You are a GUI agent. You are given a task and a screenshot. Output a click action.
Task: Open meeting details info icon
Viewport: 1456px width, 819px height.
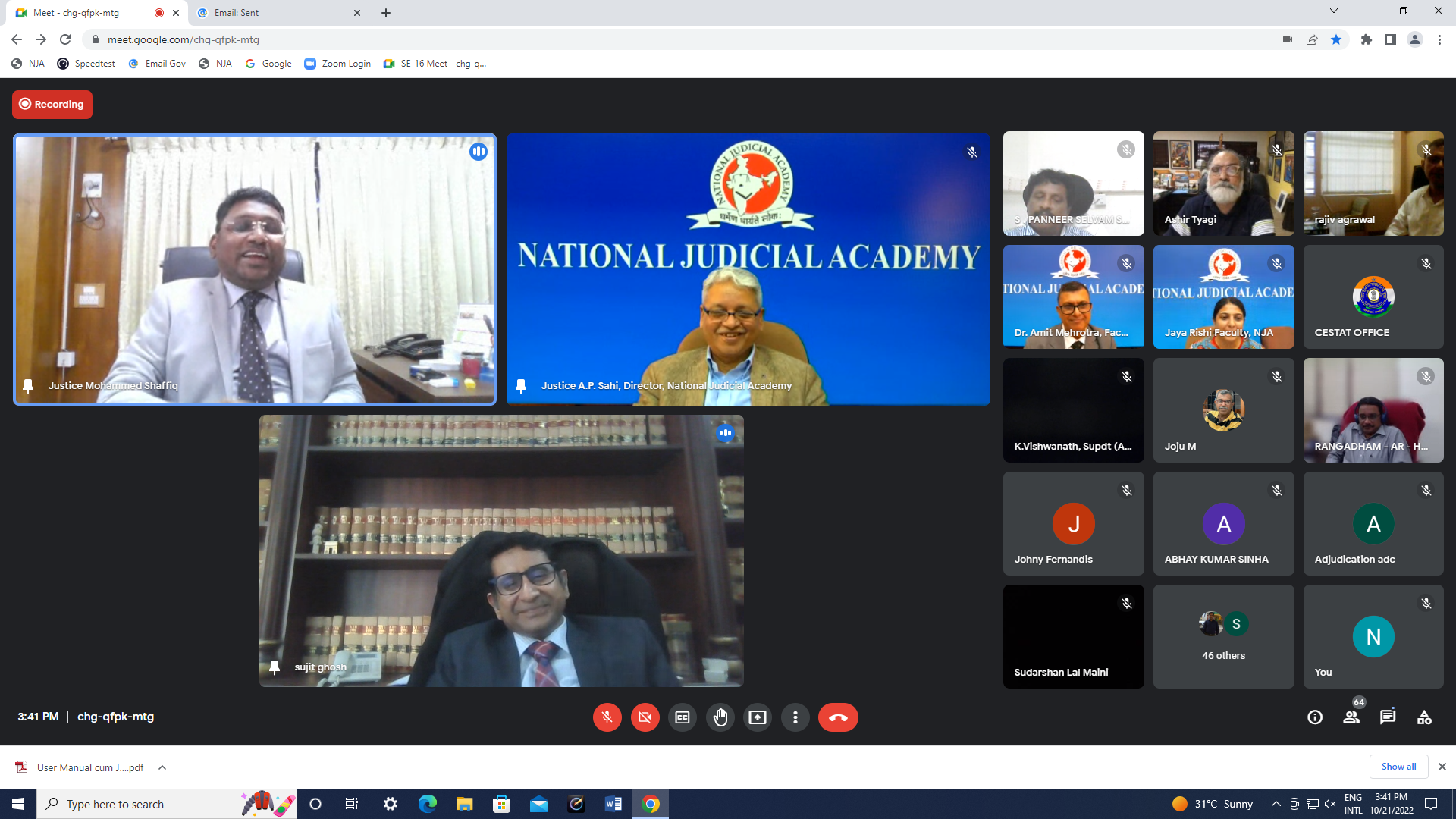coord(1315,717)
